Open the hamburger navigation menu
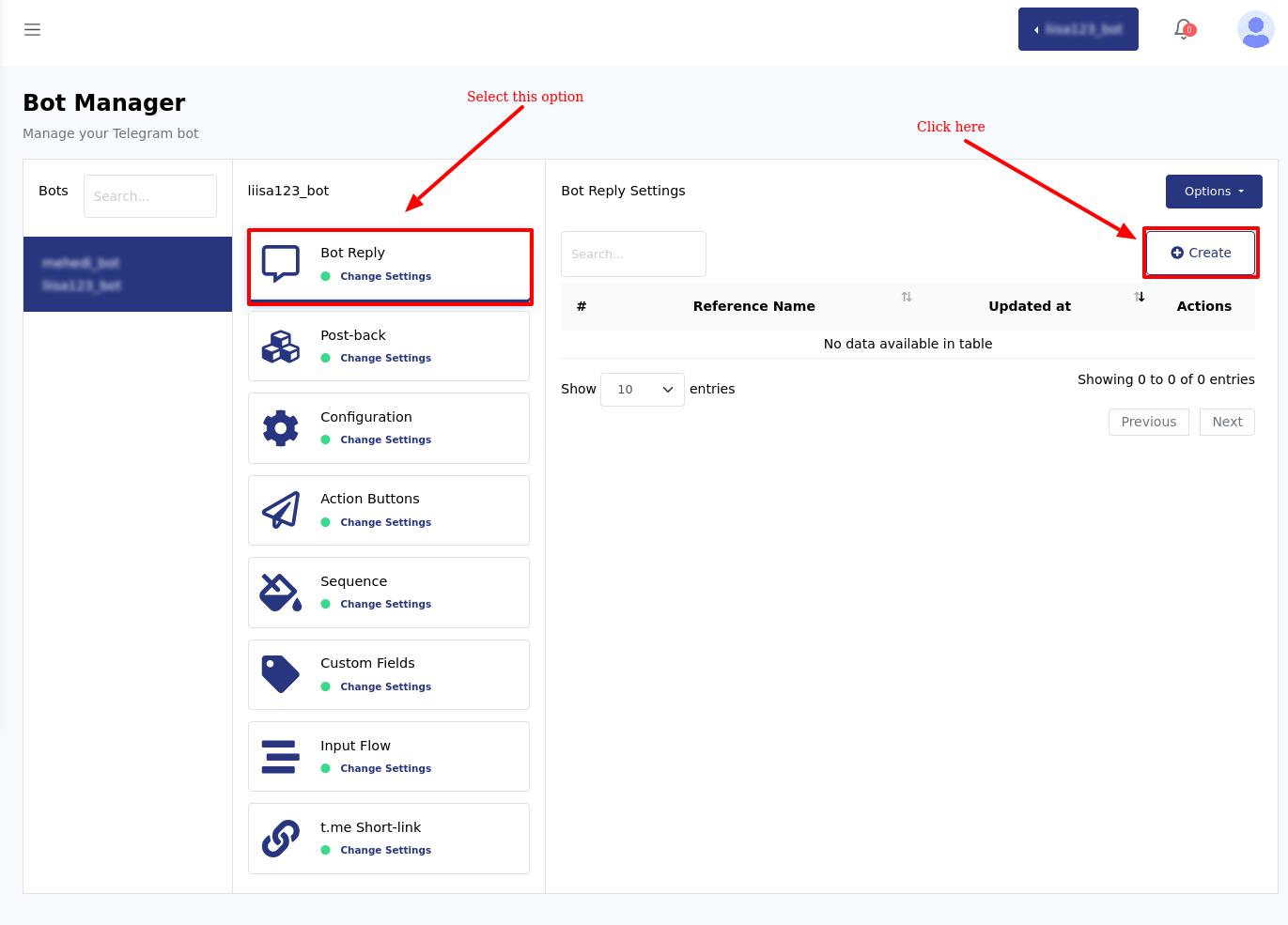The height and width of the screenshot is (925, 1288). coord(32,29)
